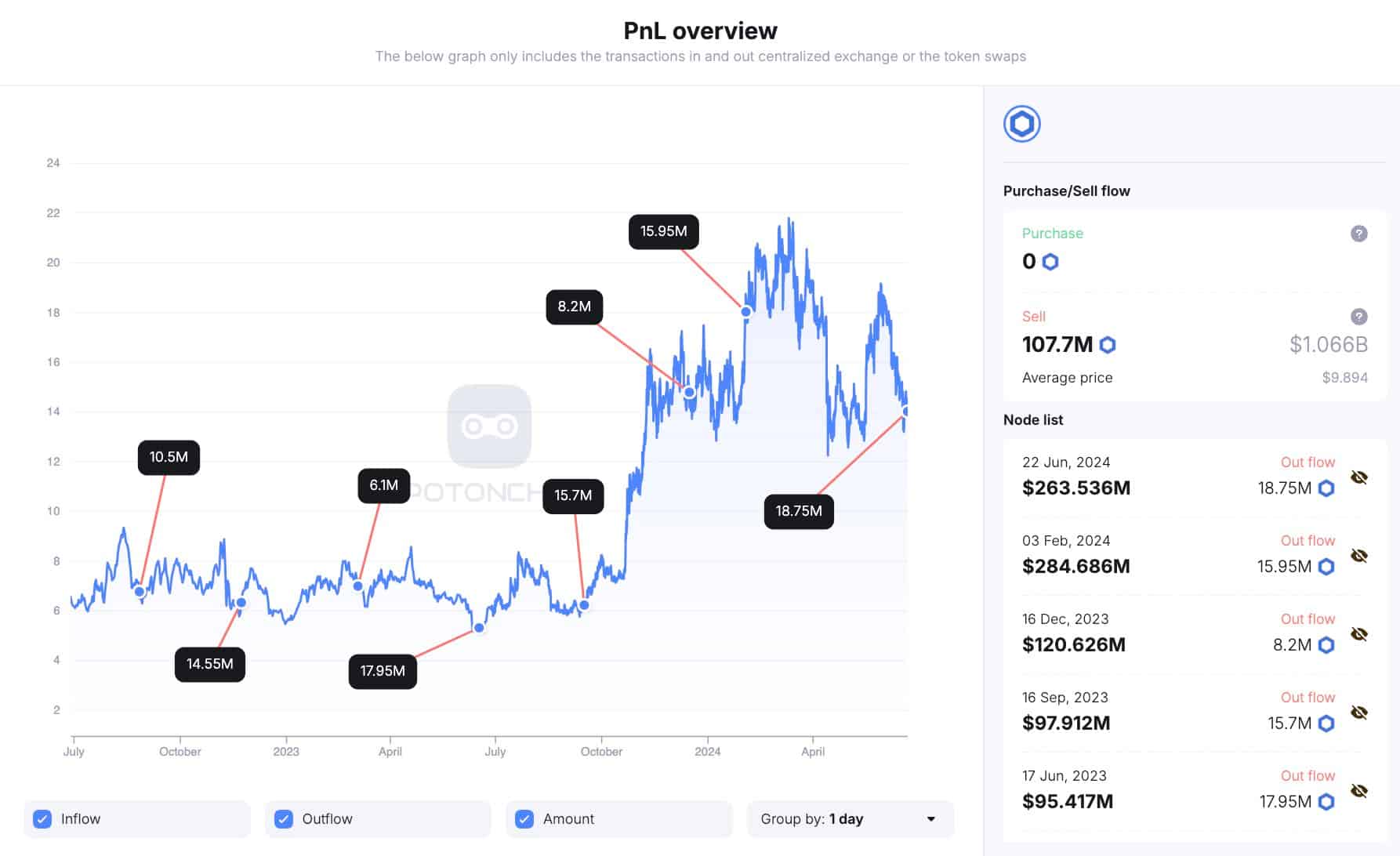Click the 03 Feb 2024 Out flow label

(x=1307, y=540)
